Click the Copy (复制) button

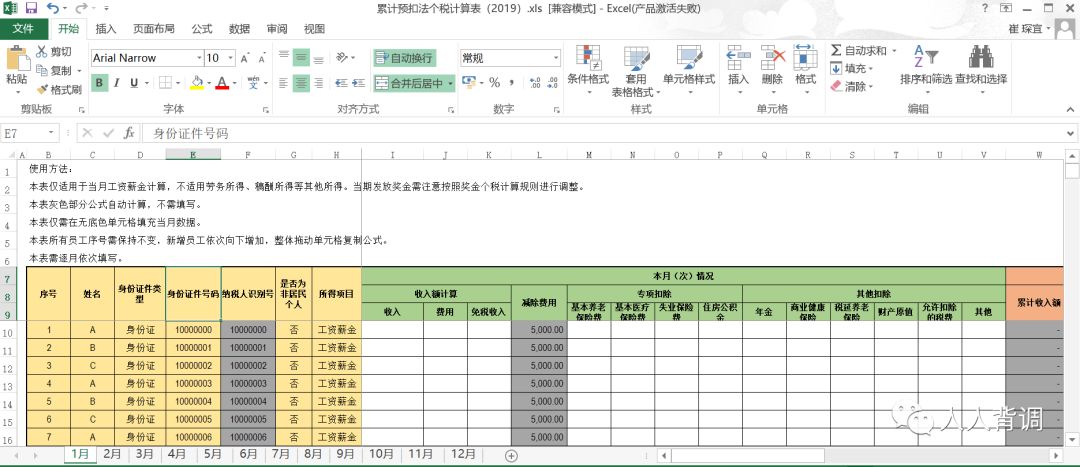(x=58, y=70)
